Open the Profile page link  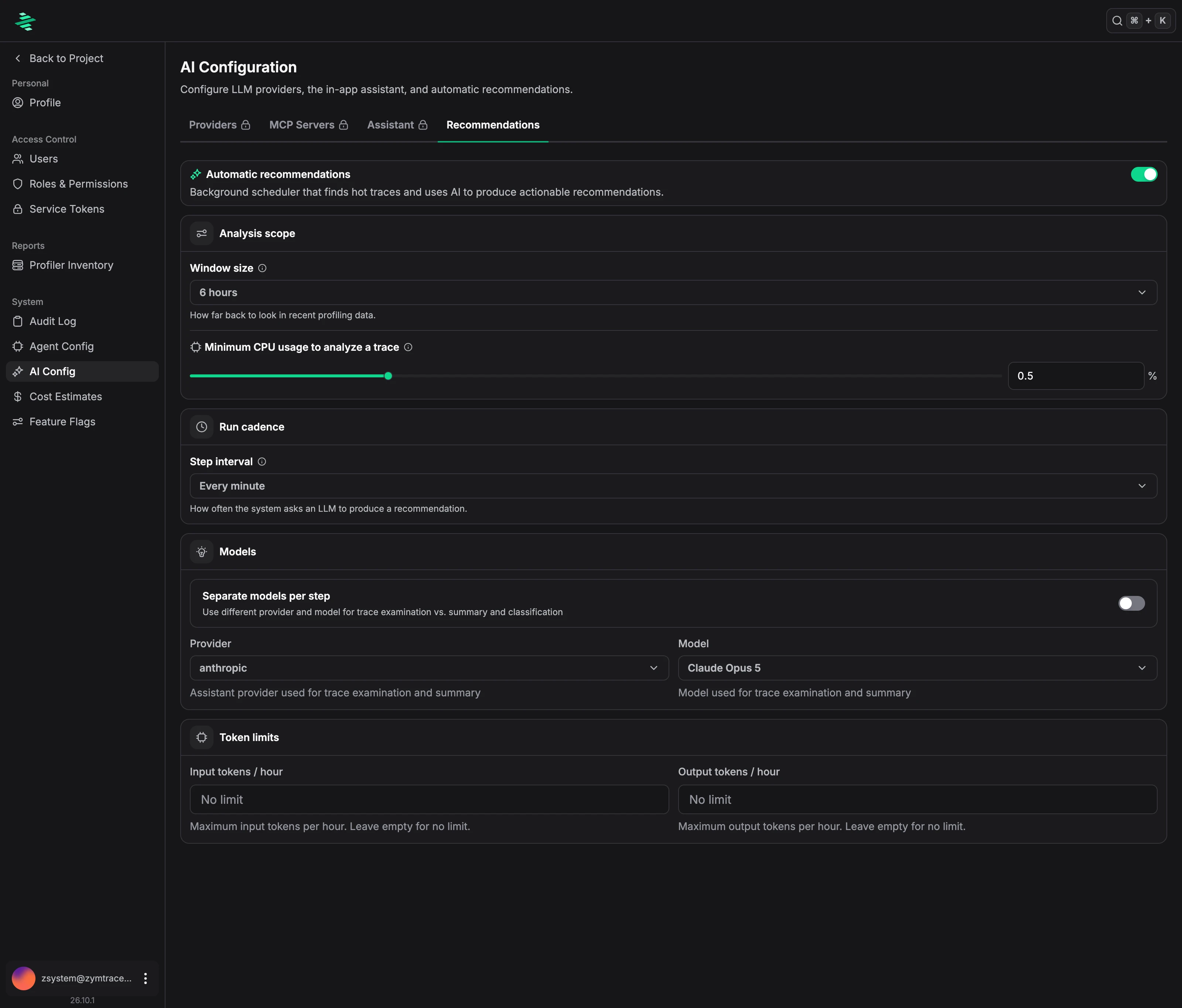(x=82, y=103)
